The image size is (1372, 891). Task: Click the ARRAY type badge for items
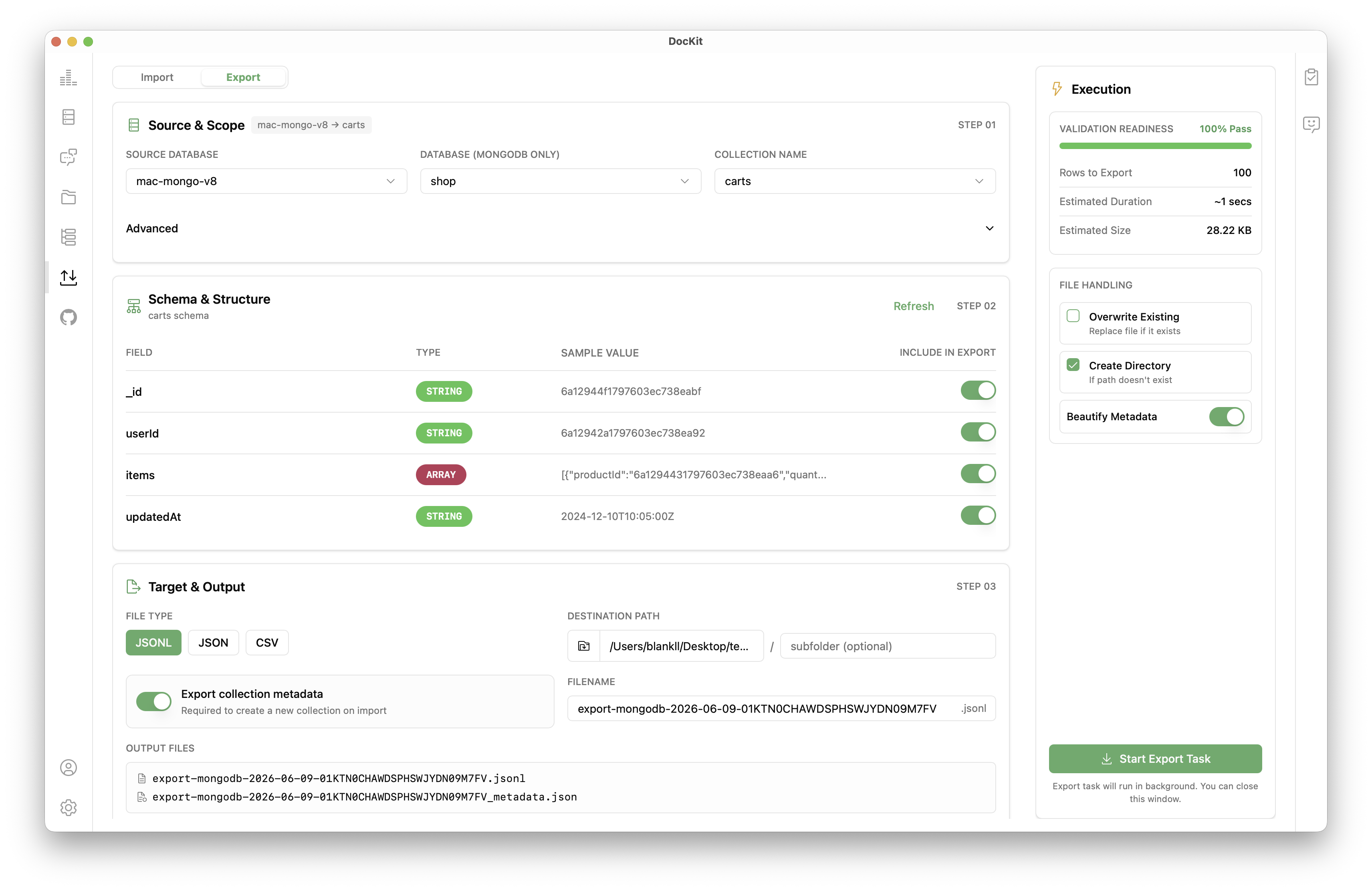click(440, 475)
